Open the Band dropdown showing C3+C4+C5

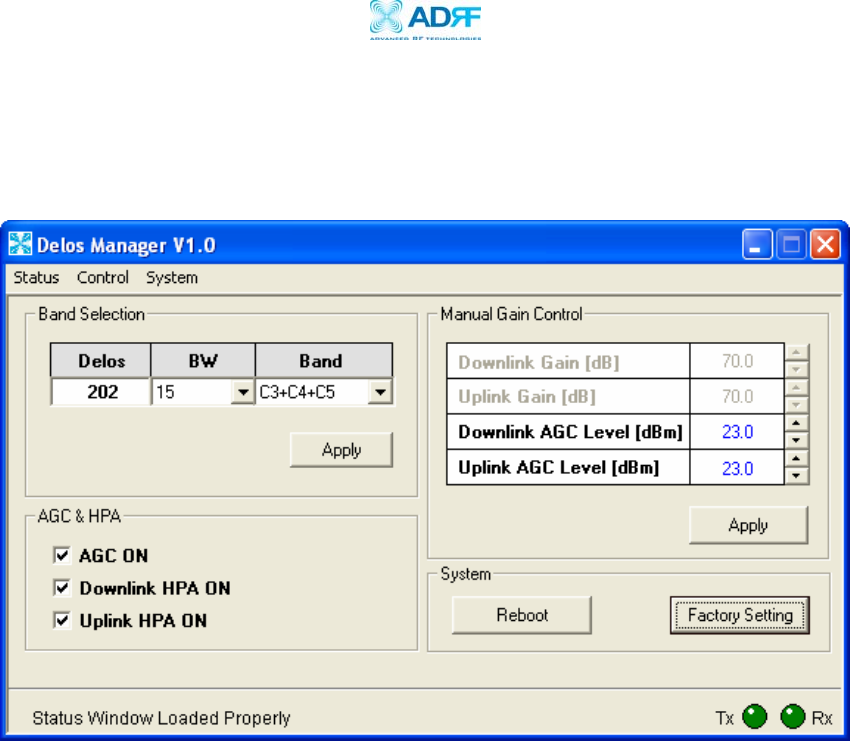[380, 392]
